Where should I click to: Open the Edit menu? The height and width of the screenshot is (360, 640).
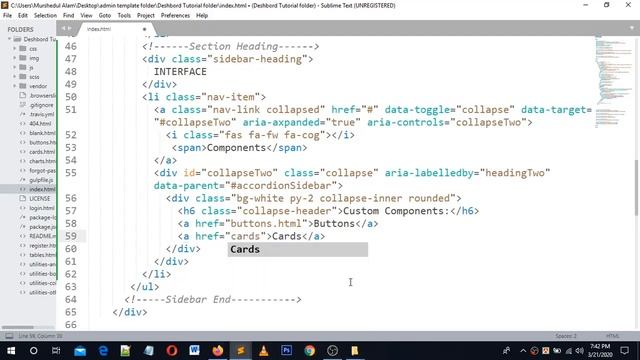(23, 16)
